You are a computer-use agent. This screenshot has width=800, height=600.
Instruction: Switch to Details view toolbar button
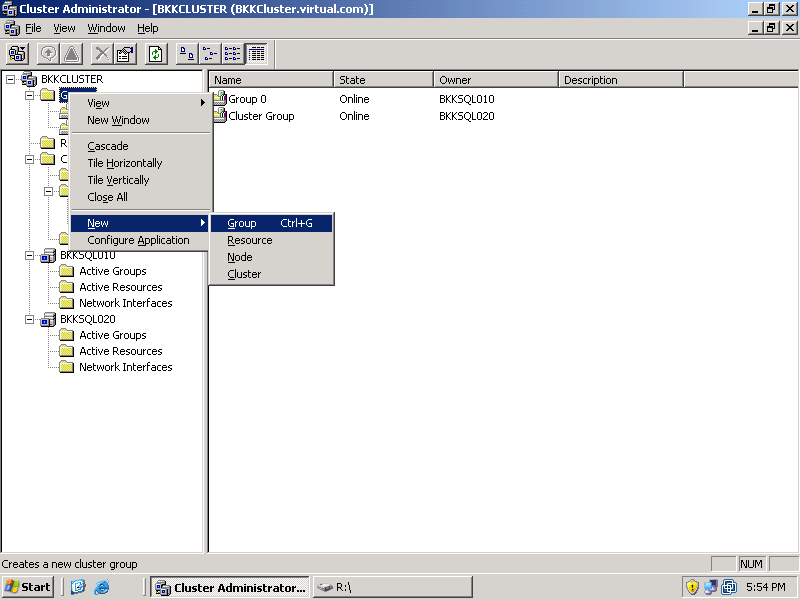point(256,54)
